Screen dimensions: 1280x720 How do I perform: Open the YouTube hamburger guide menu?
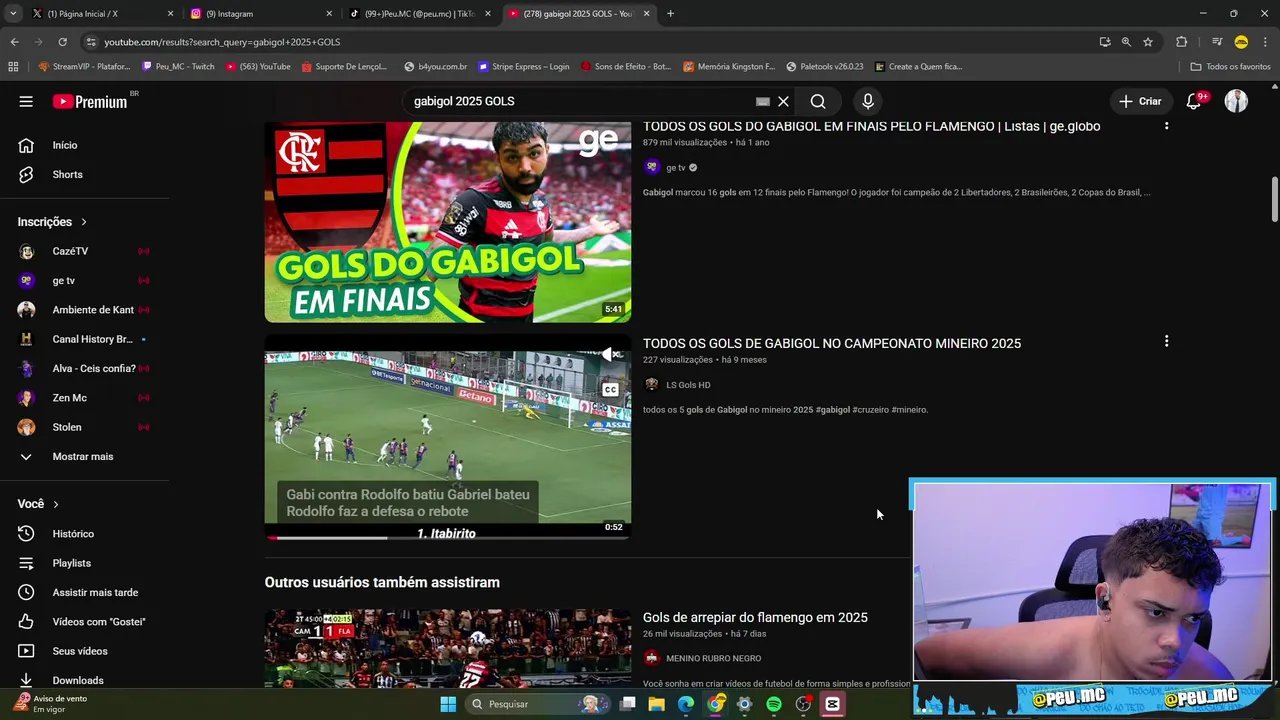(26, 101)
